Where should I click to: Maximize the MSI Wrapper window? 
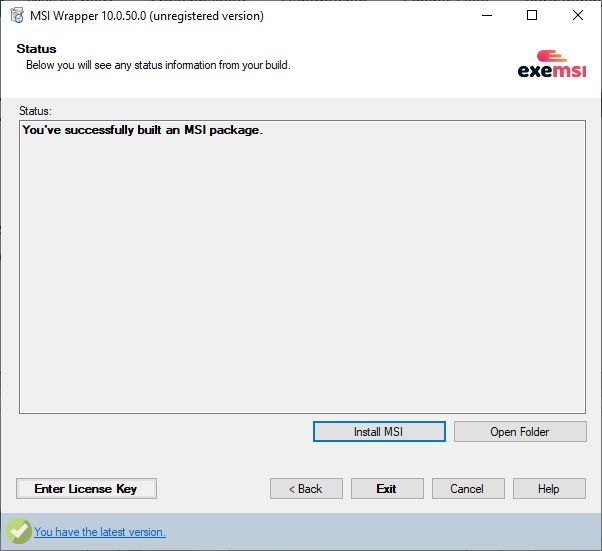(532, 15)
